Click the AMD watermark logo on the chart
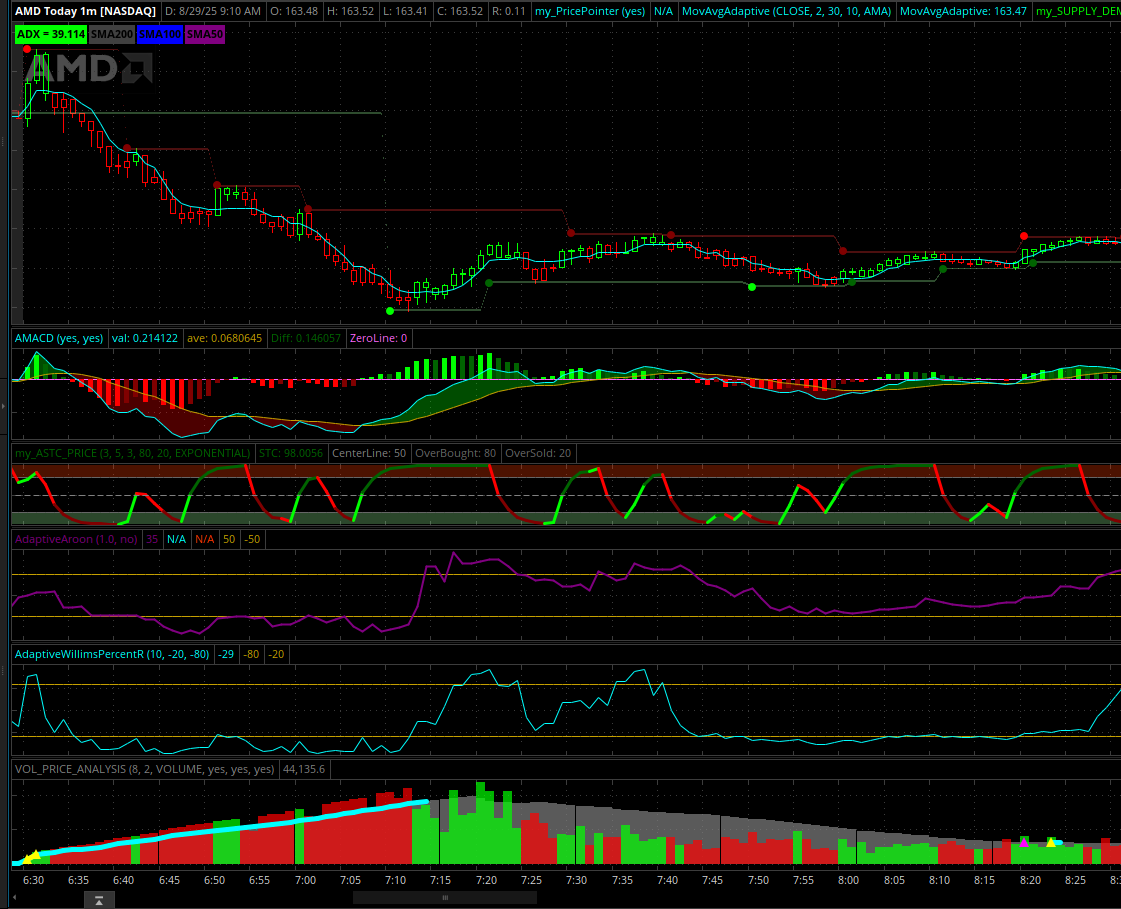Image resolution: width=1121 pixels, height=909 pixels. 88,67
